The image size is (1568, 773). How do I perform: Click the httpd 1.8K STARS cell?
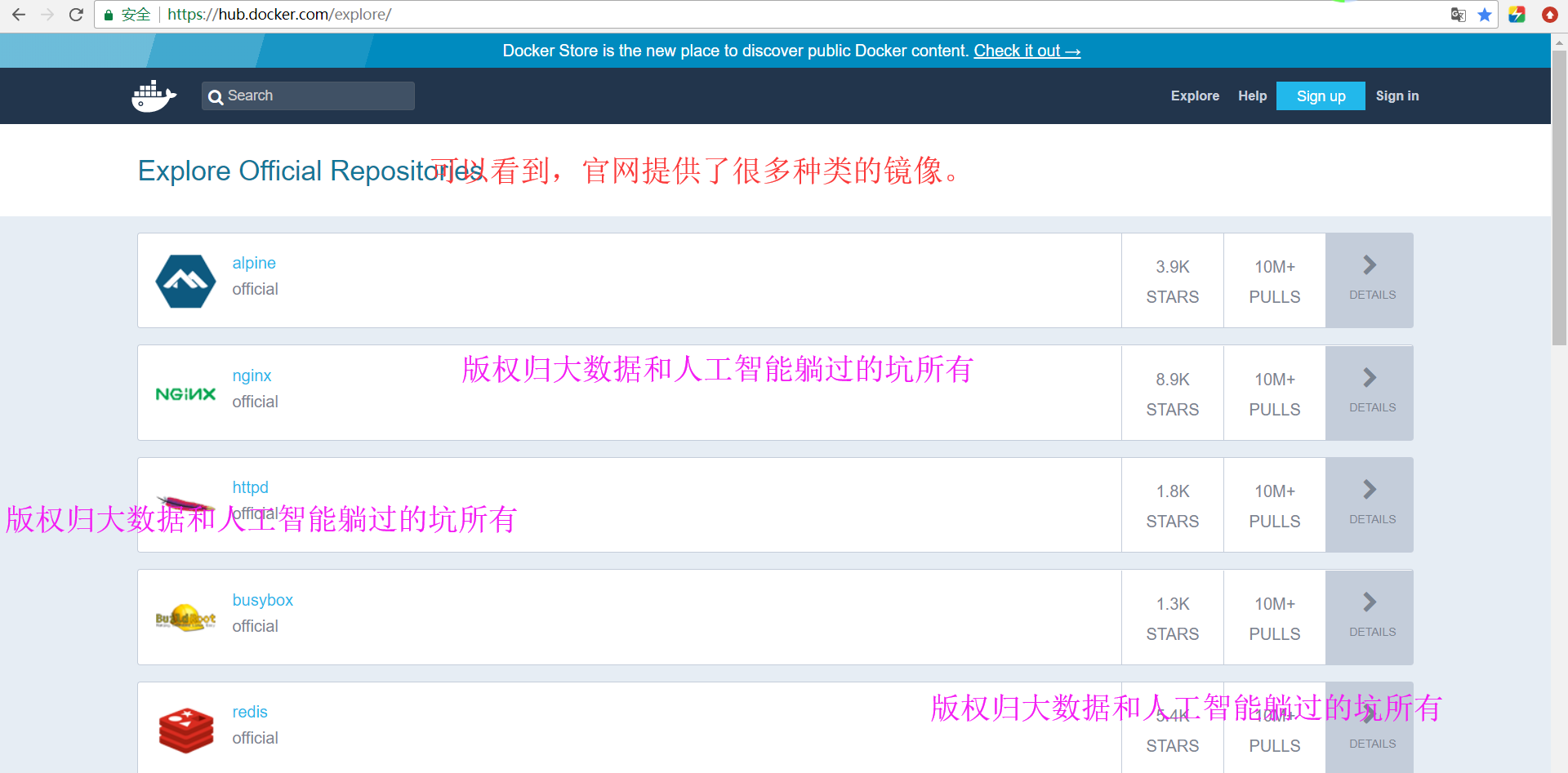(1173, 505)
